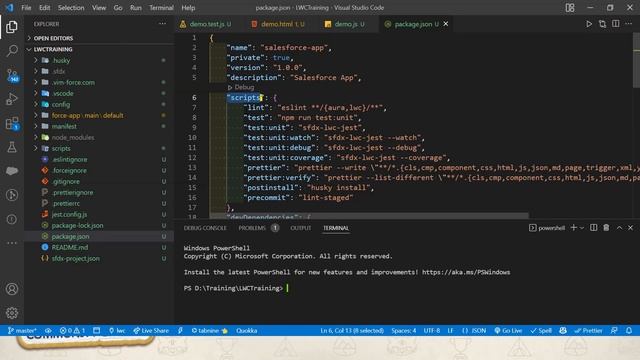Click the Copilot face status icon
The image size is (640, 360).
(x=563, y=331)
